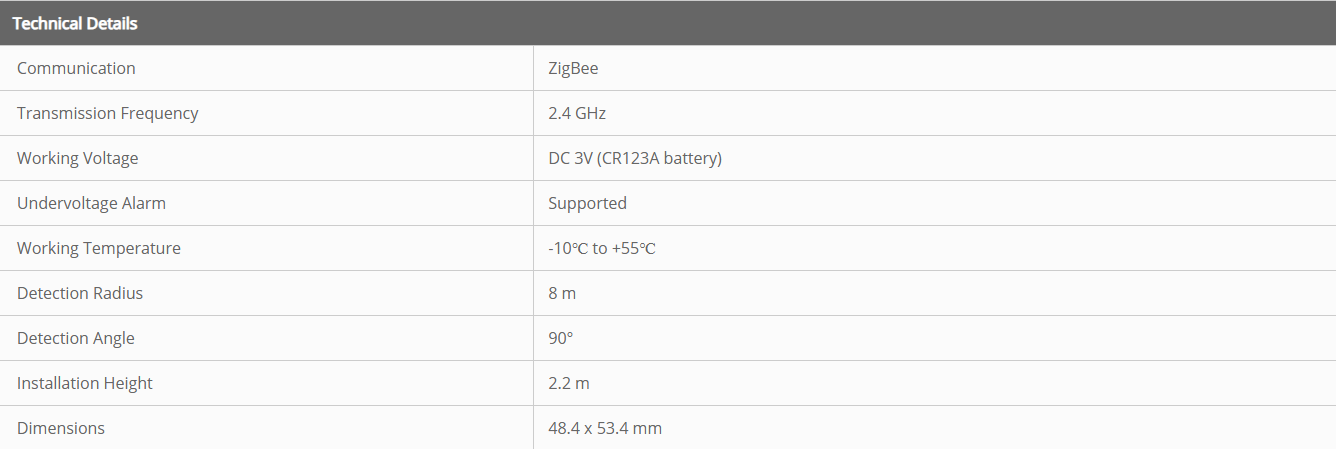Select the Dimensions row label

[x=61, y=428]
